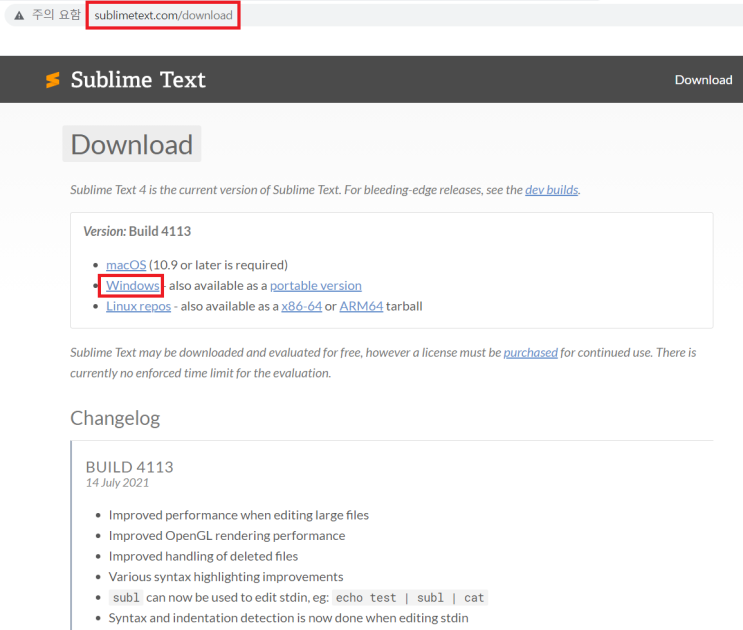Click the sublimetext.com/download address field
The width and height of the screenshot is (743, 630).
163,16
